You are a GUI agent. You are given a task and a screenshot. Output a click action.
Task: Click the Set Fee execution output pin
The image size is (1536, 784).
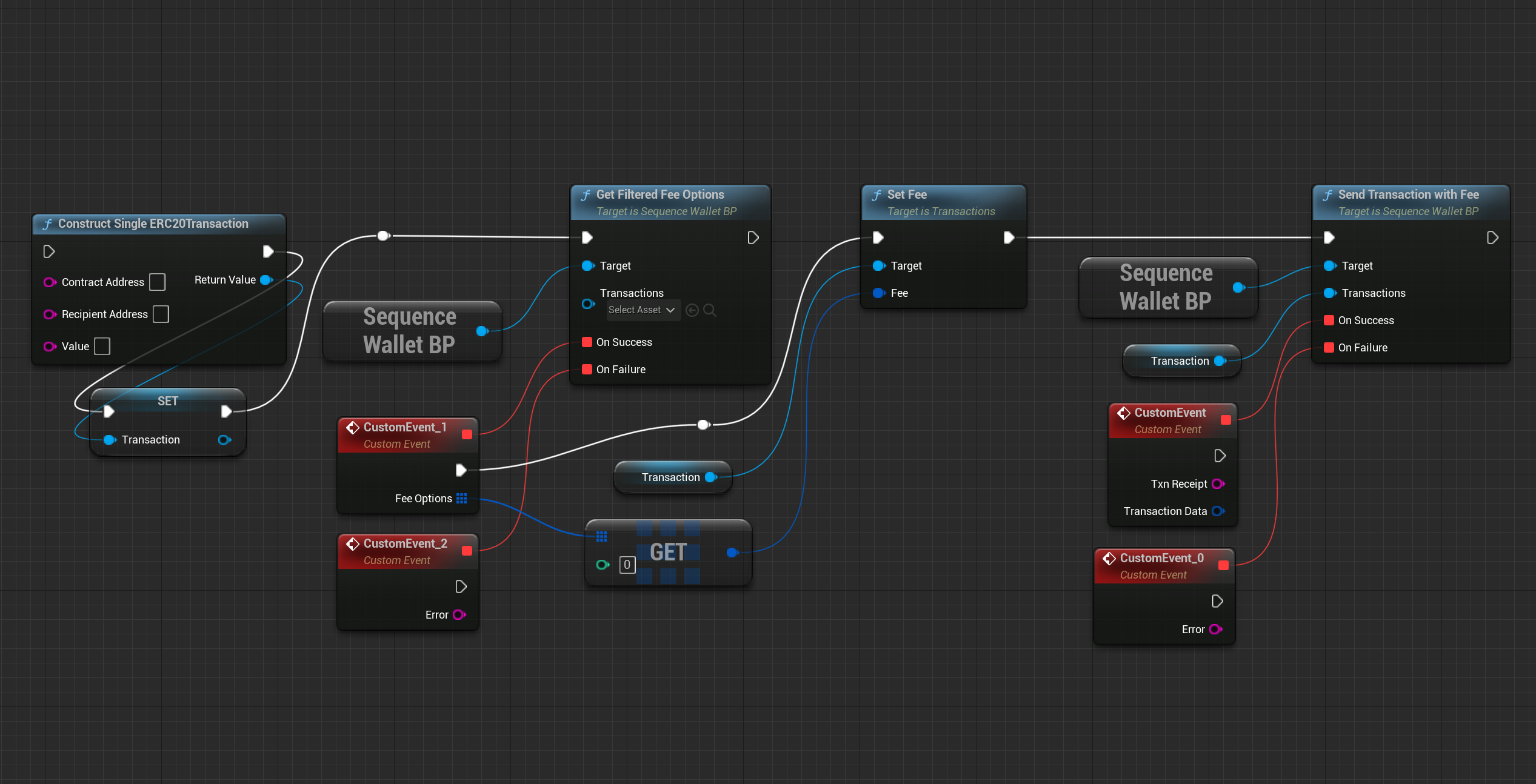coord(1009,238)
